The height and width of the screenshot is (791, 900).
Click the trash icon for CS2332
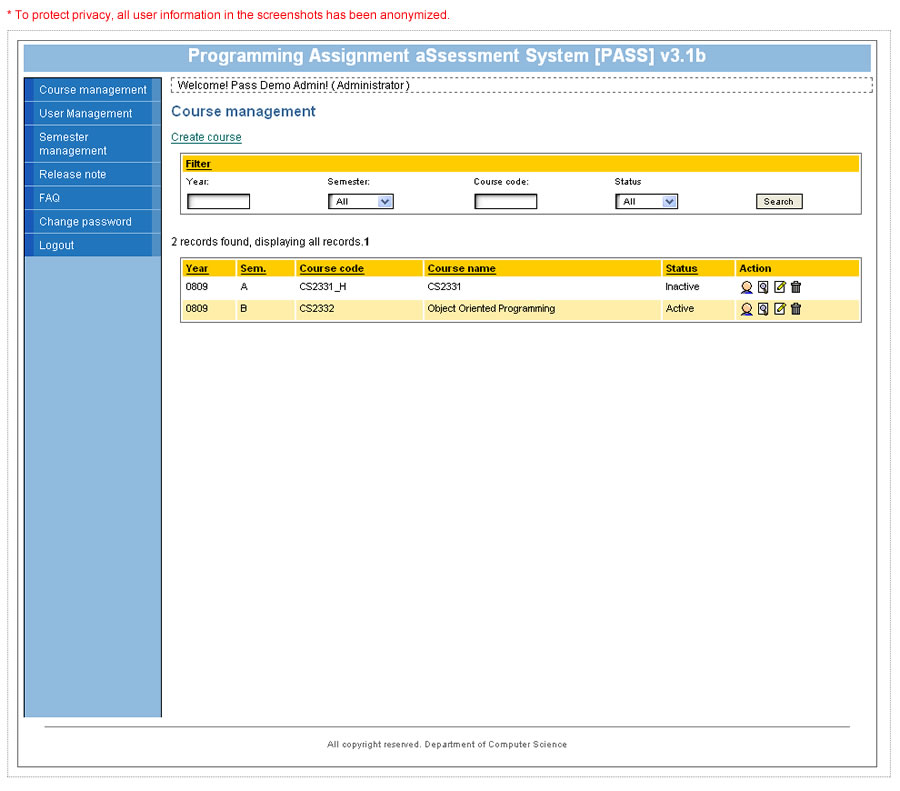click(x=796, y=309)
